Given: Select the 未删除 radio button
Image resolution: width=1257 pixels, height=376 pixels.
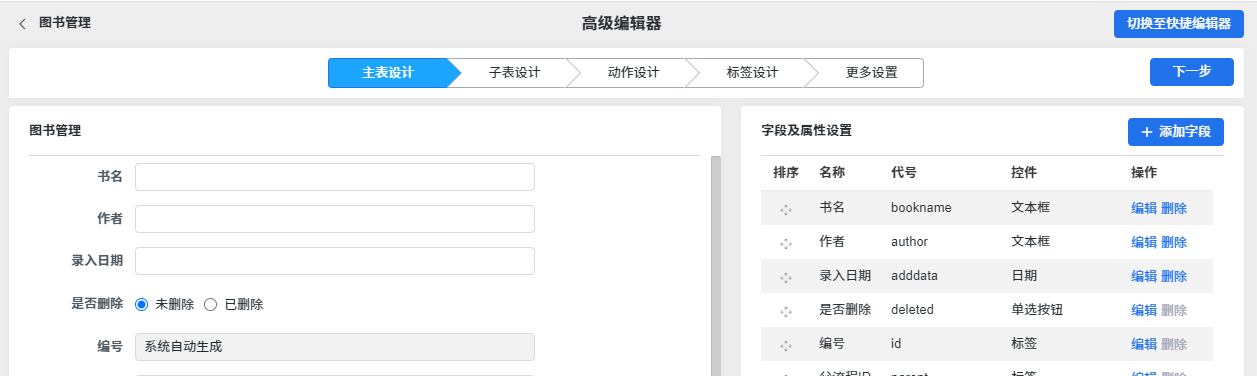Looking at the screenshot, I should (x=141, y=304).
